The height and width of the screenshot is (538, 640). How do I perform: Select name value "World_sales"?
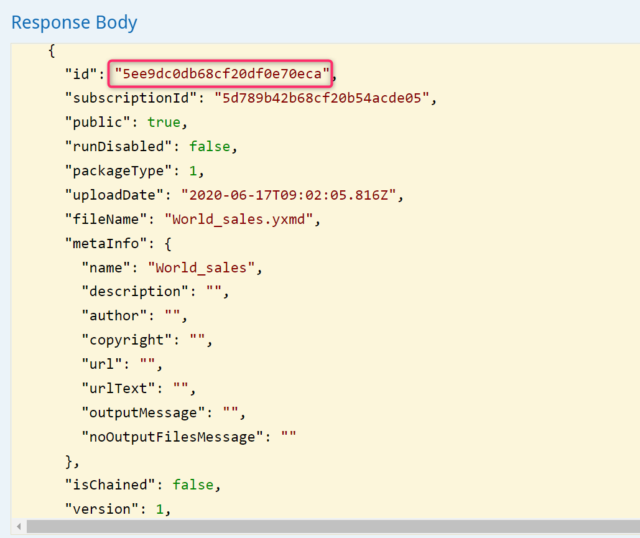(201, 267)
